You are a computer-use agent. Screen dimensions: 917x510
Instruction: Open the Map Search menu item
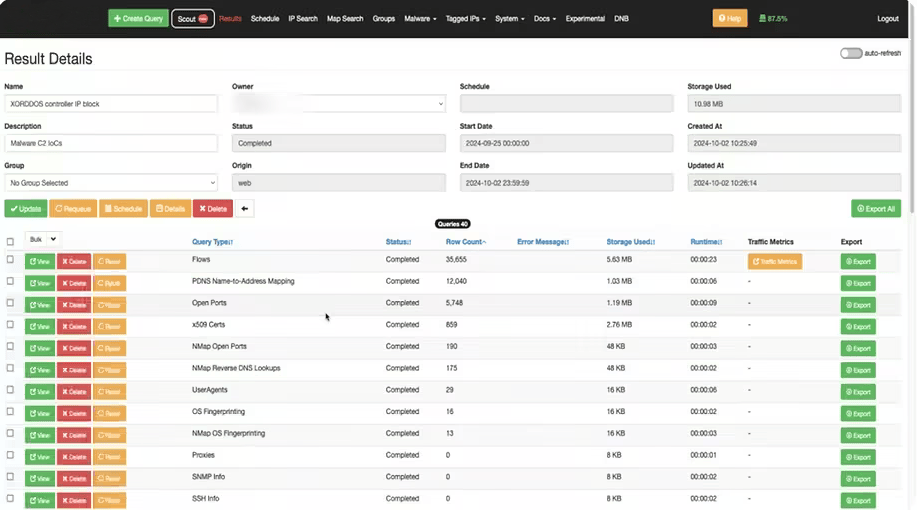(345, 19)
